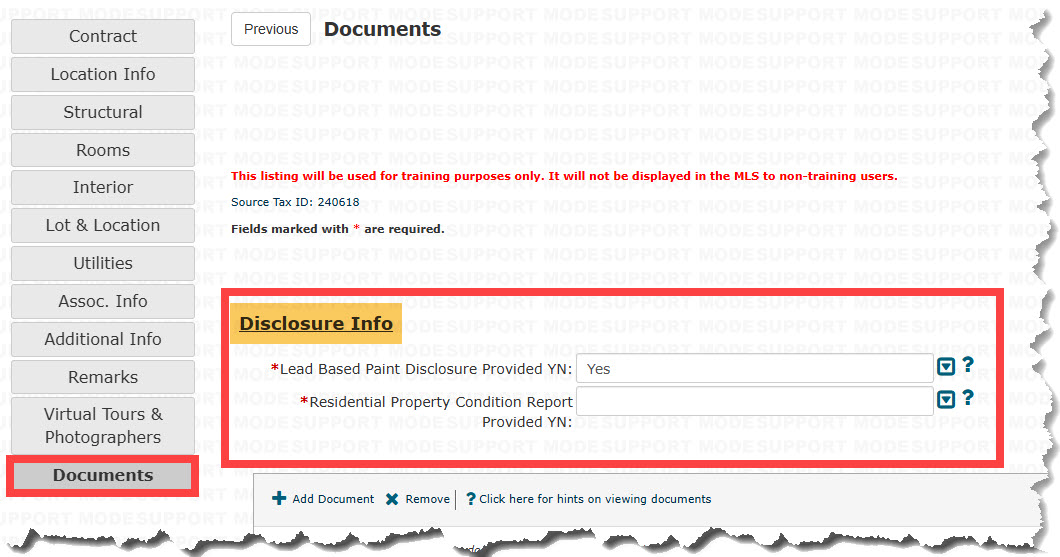Image resolution: width=1060 pixels, height=557 pixels.
Task: Open hints on viewing documents link
Action: (595, 499)
